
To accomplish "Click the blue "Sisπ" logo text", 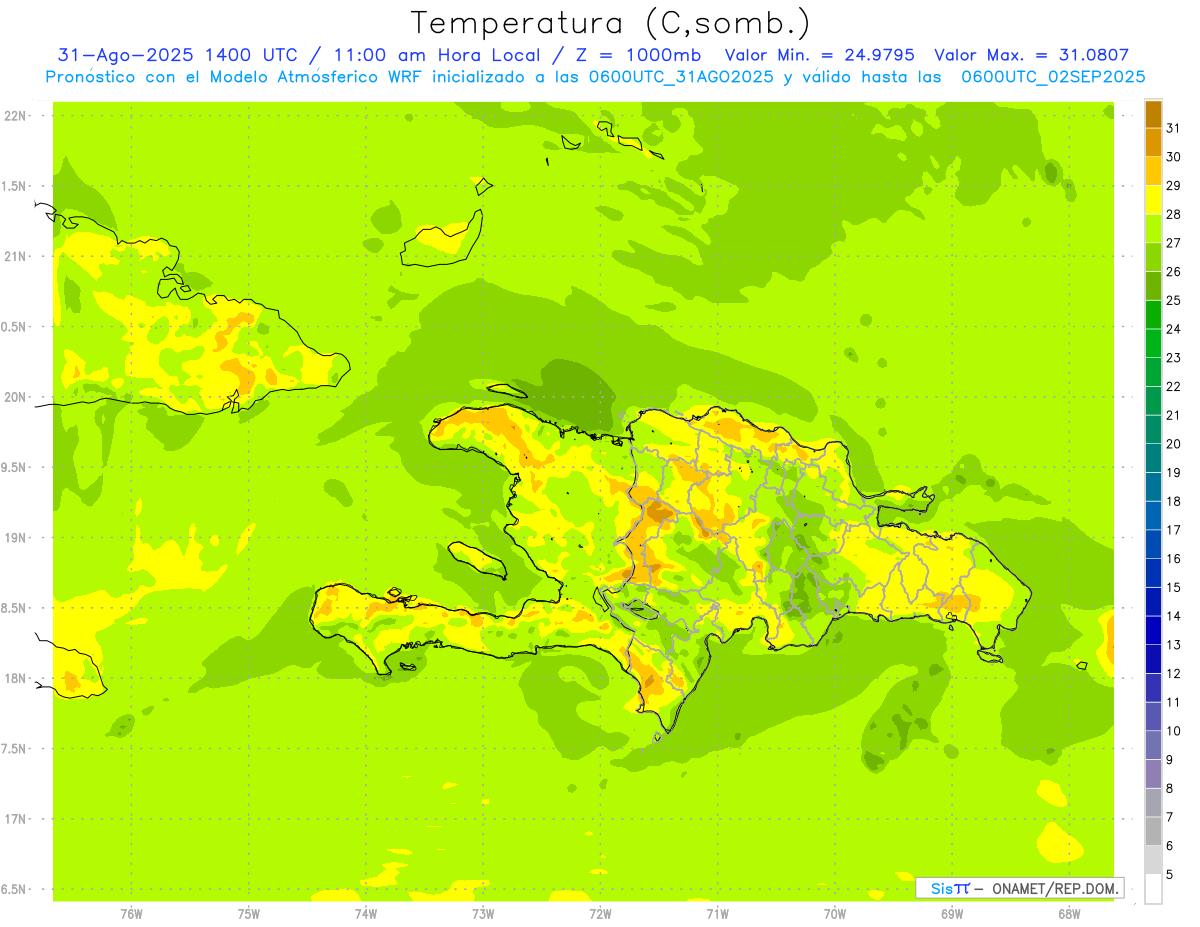I will tap(950, 888).
